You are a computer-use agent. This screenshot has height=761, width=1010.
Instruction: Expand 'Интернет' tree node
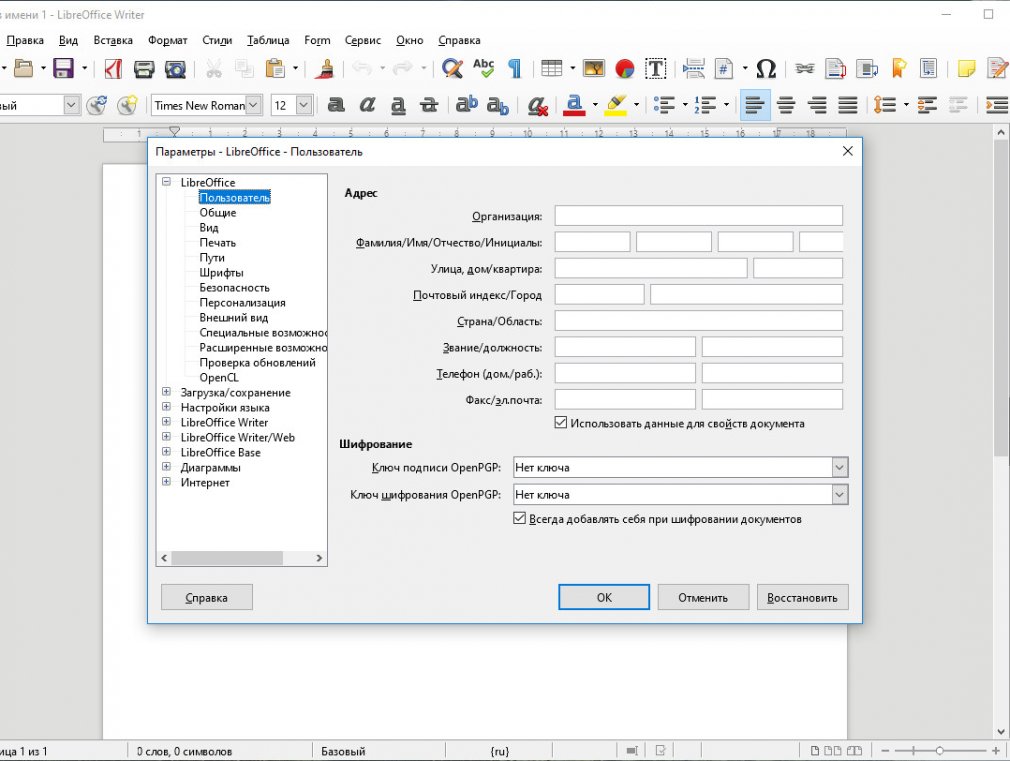[166, 481]
